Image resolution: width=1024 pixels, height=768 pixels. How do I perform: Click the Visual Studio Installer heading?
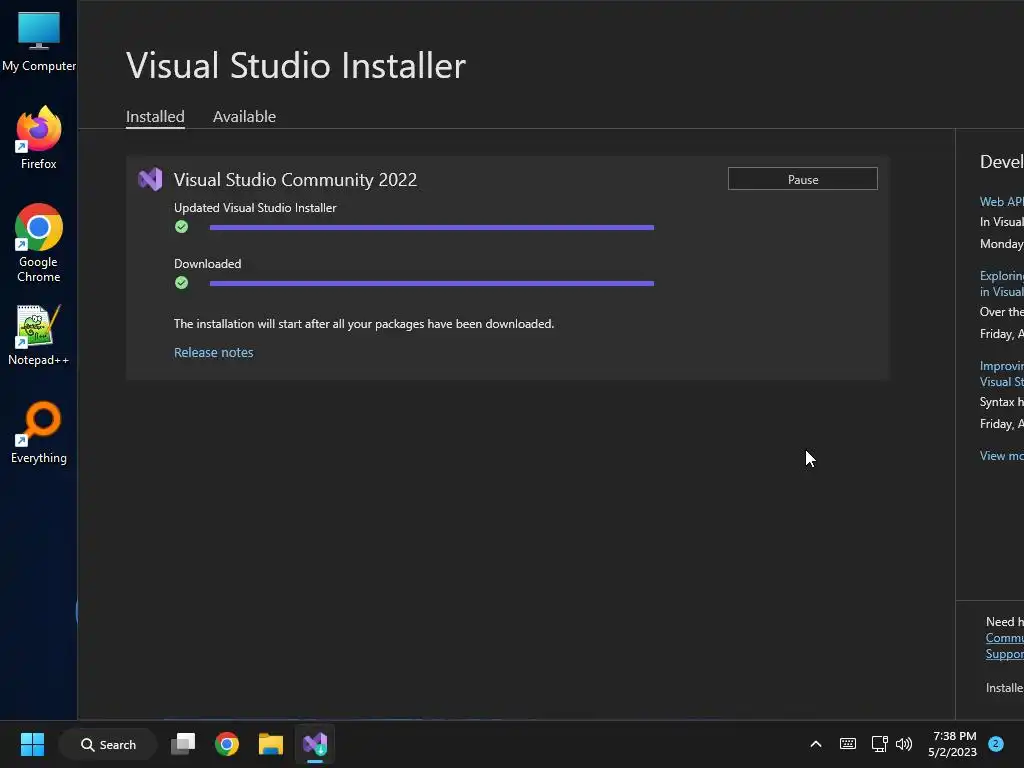(296, 65)
